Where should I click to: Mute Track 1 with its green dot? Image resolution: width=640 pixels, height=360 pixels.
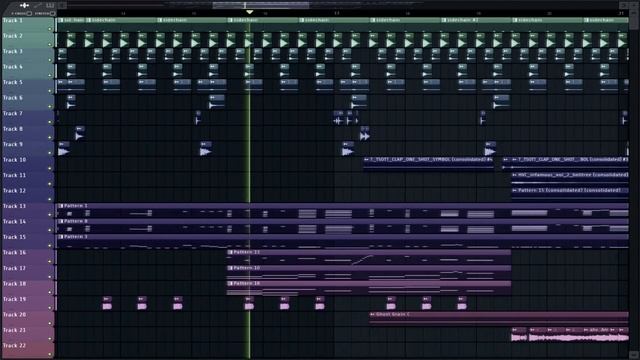pos(50,29)
